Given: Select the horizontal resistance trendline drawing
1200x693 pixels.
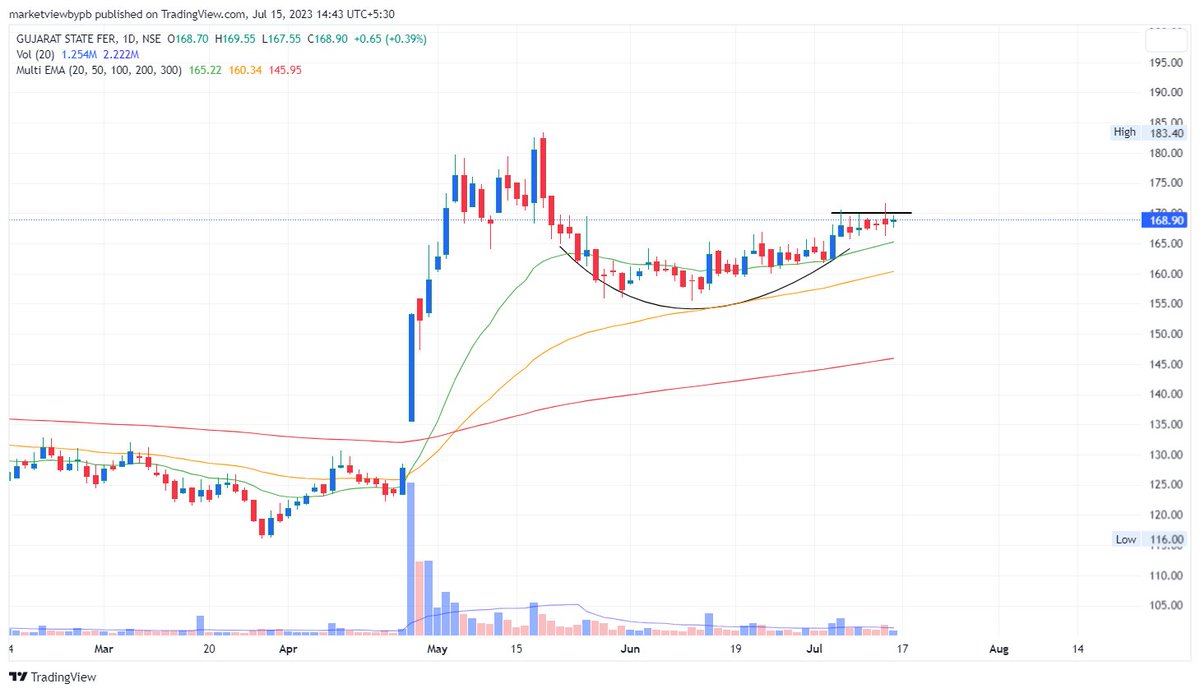Looking at the screenshot, I should [872, 212].
